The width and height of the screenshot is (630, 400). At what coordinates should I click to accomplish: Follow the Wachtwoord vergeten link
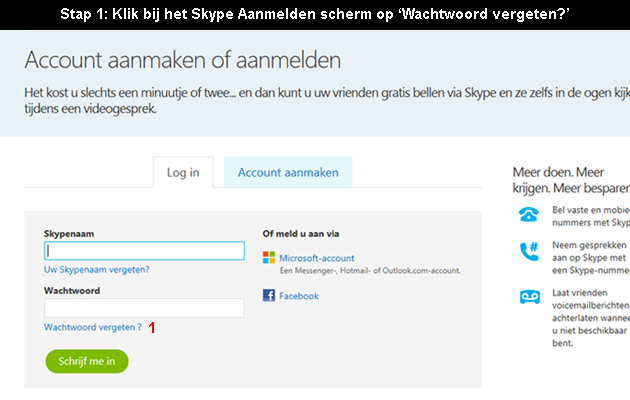tap(93, 327)
